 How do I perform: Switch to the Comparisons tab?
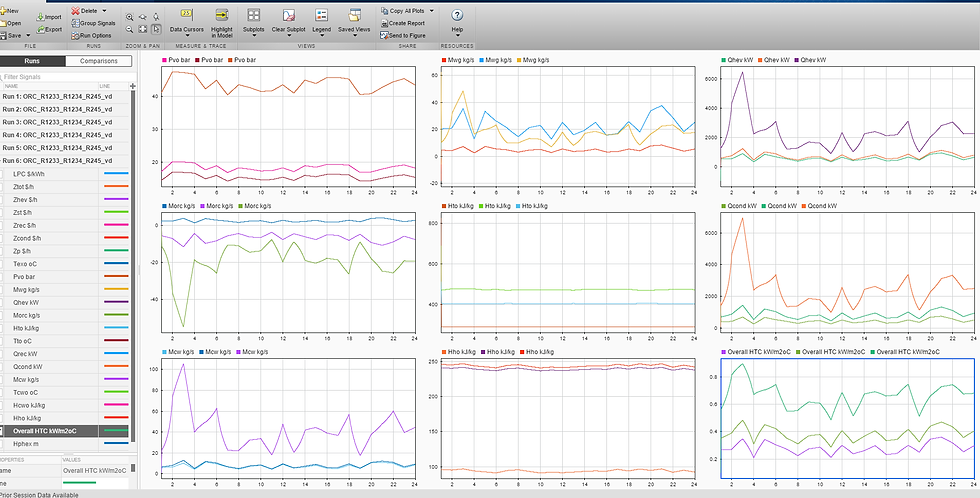pyautogui.click(x=99, y=61)
